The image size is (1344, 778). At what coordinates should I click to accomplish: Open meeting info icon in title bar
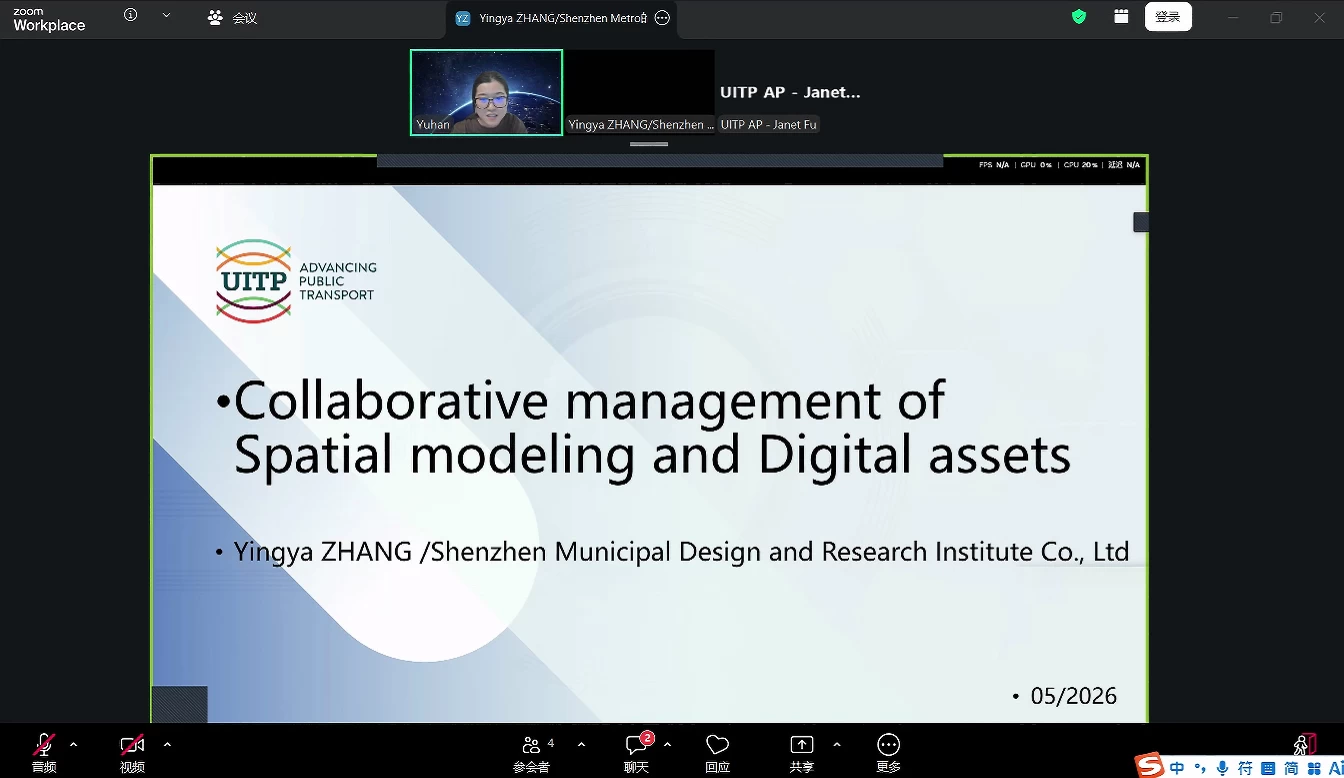pos(130,16)
